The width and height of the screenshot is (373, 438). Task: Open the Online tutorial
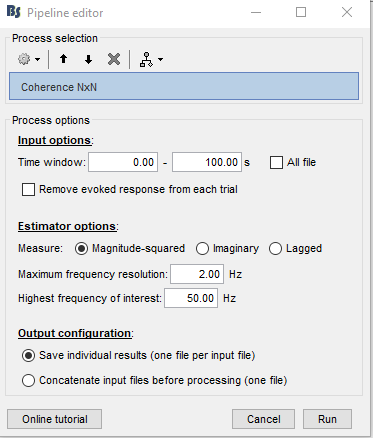coord(55,419)
